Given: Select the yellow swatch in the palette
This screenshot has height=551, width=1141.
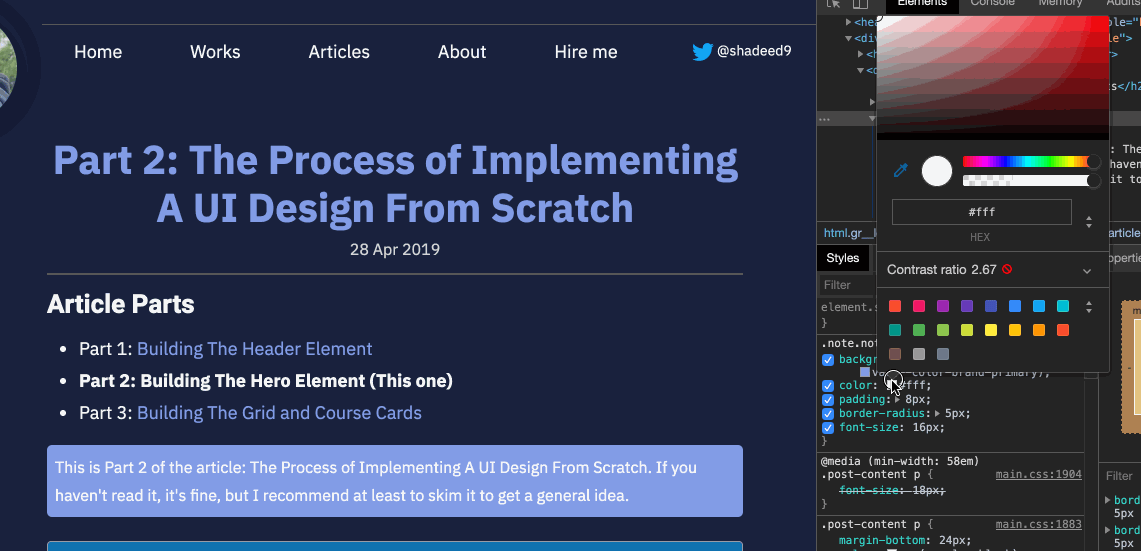Looking at the screenshot, I should pos(991,330).
